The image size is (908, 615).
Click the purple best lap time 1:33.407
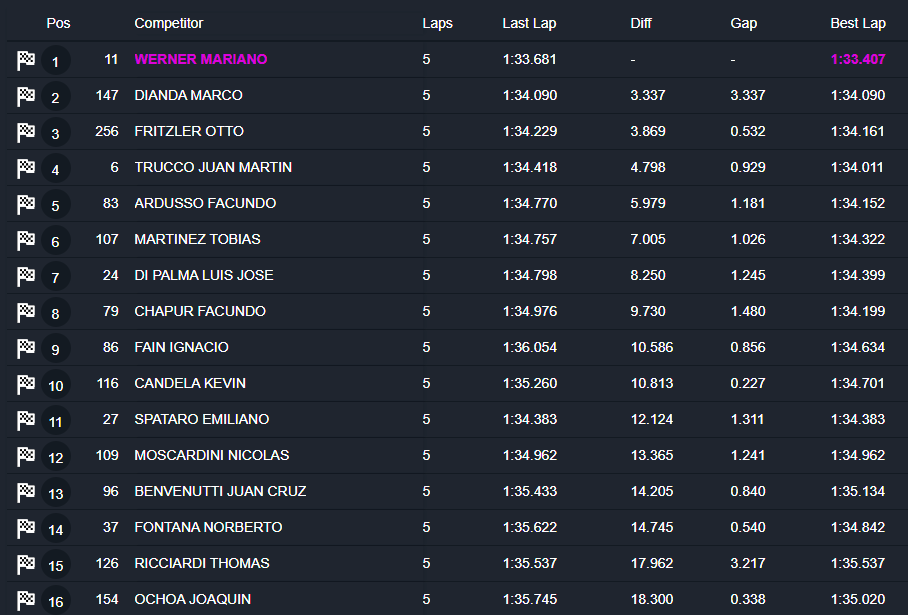tap(858, 59)
